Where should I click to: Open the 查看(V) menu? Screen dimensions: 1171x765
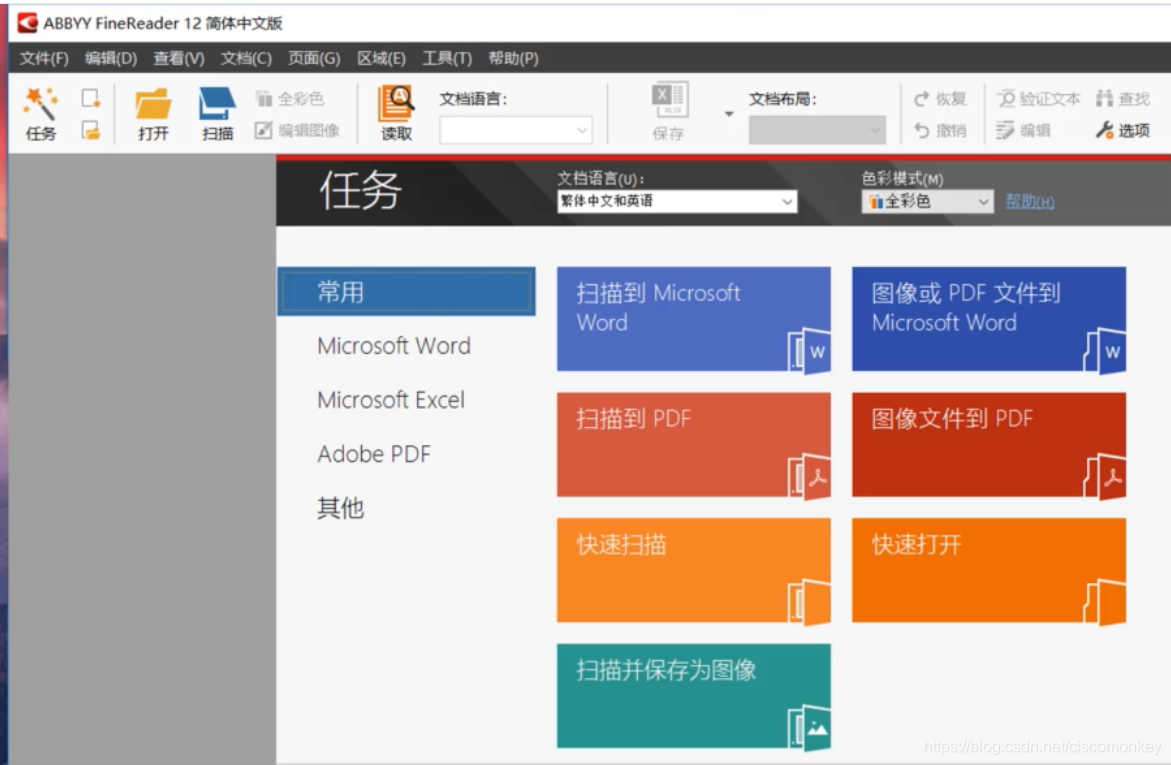click(178, 58)
